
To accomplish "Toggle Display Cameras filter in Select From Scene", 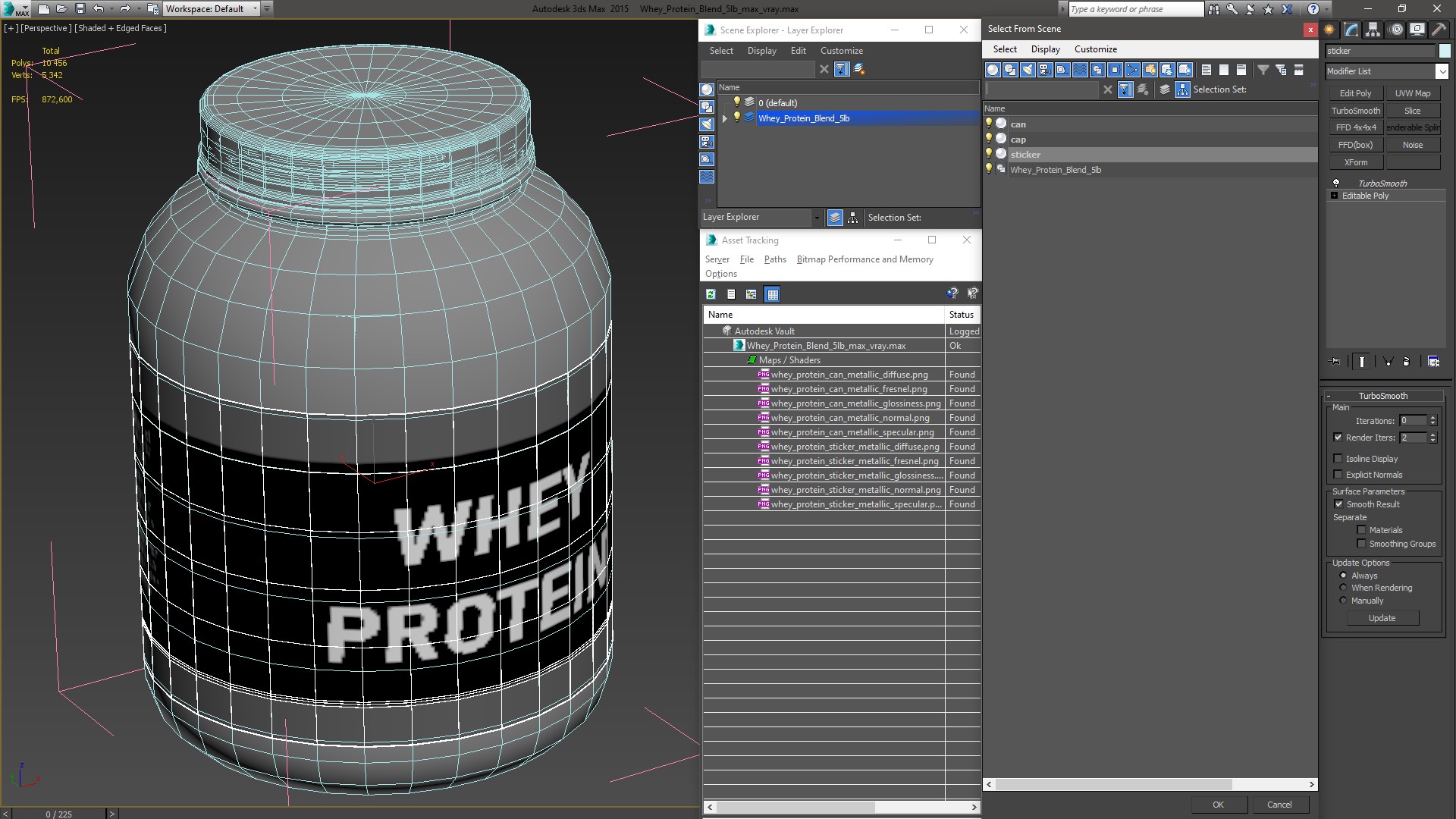I will (x=1045, y=70).
